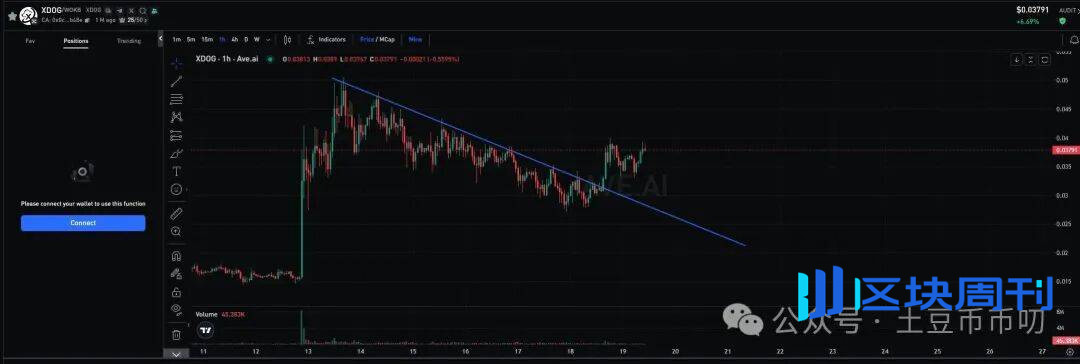
Task: Select the trend line drawing tool
Action: pos(176,81)
